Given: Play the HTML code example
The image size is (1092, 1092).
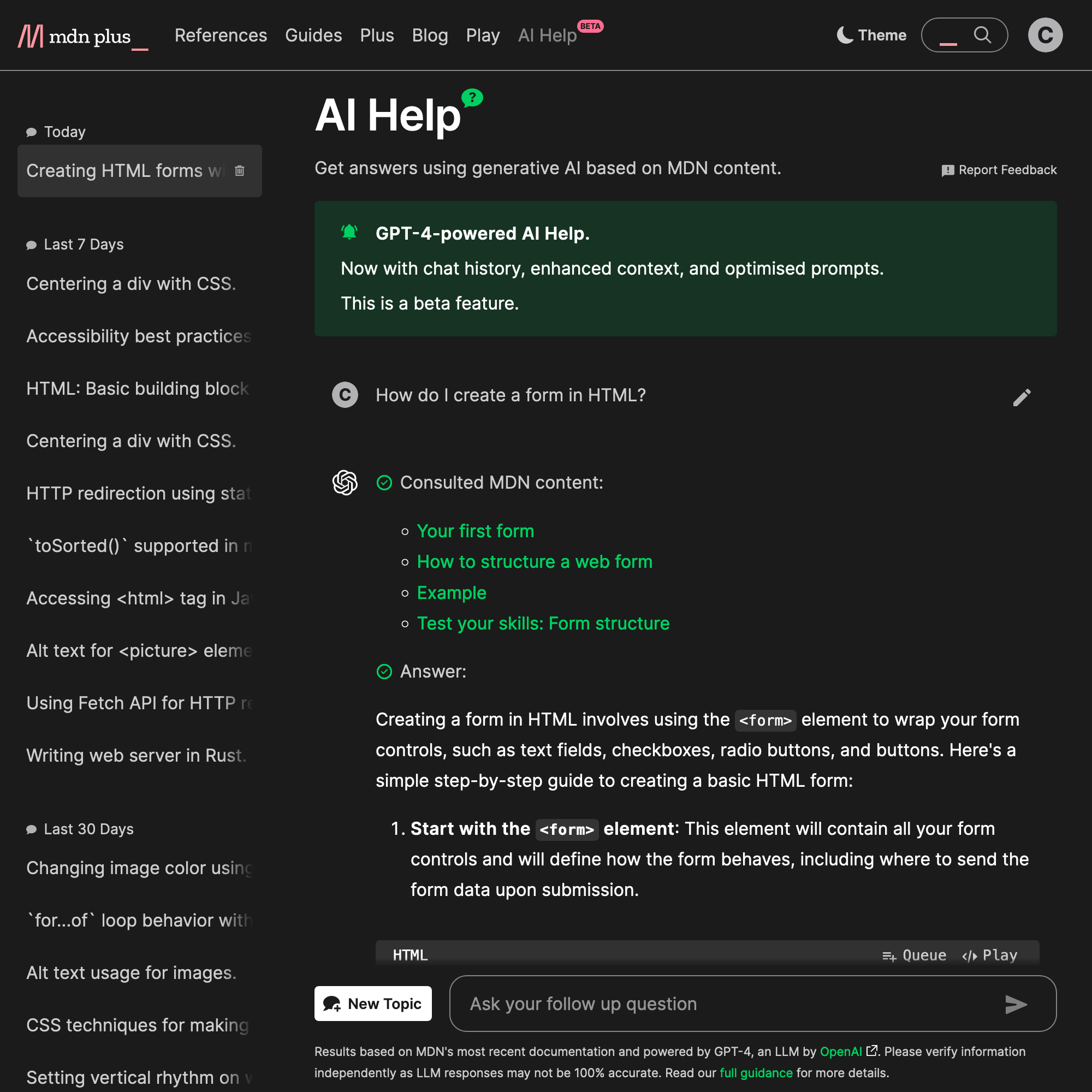Looking at the screenshot, I should [989, 955].
